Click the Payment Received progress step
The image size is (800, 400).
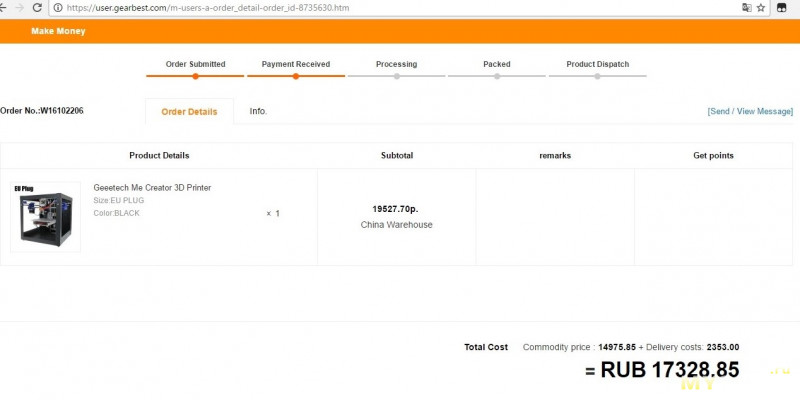click(296, 70)
